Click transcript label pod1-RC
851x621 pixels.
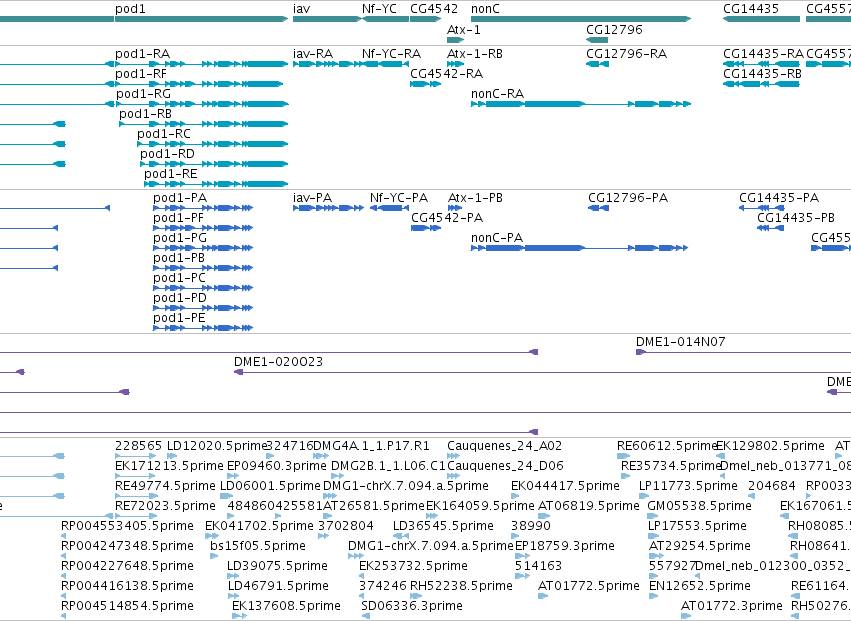(x=164, y=134)
